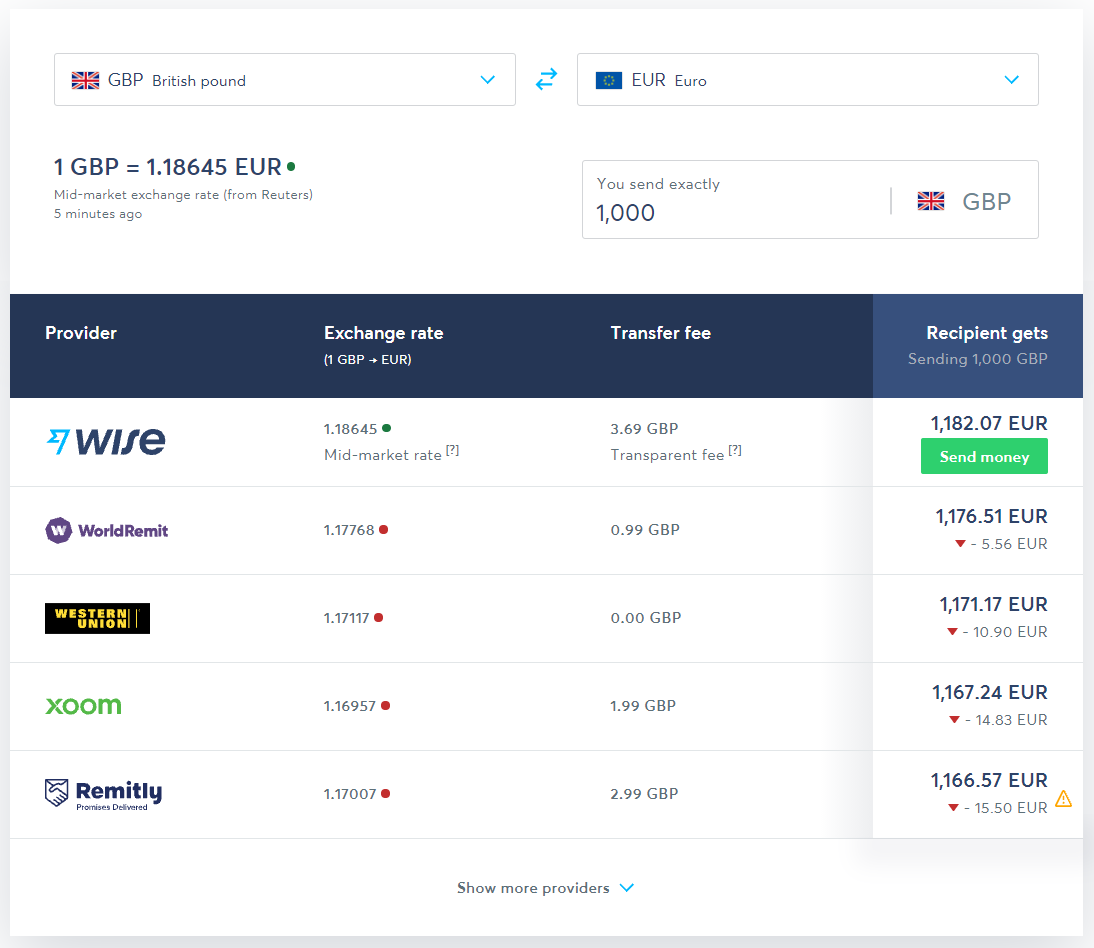The width and height of the screenshot is (1094, 948).
Task: Click the 0.99 GBP WorldRemit fee
Action: tap(645, 529)
